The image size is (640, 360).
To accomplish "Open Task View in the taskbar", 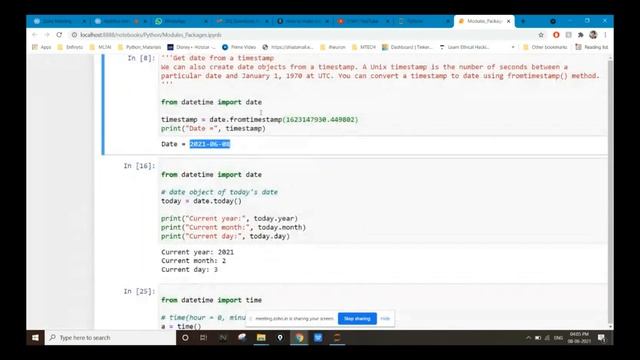I will click(204, 338).
